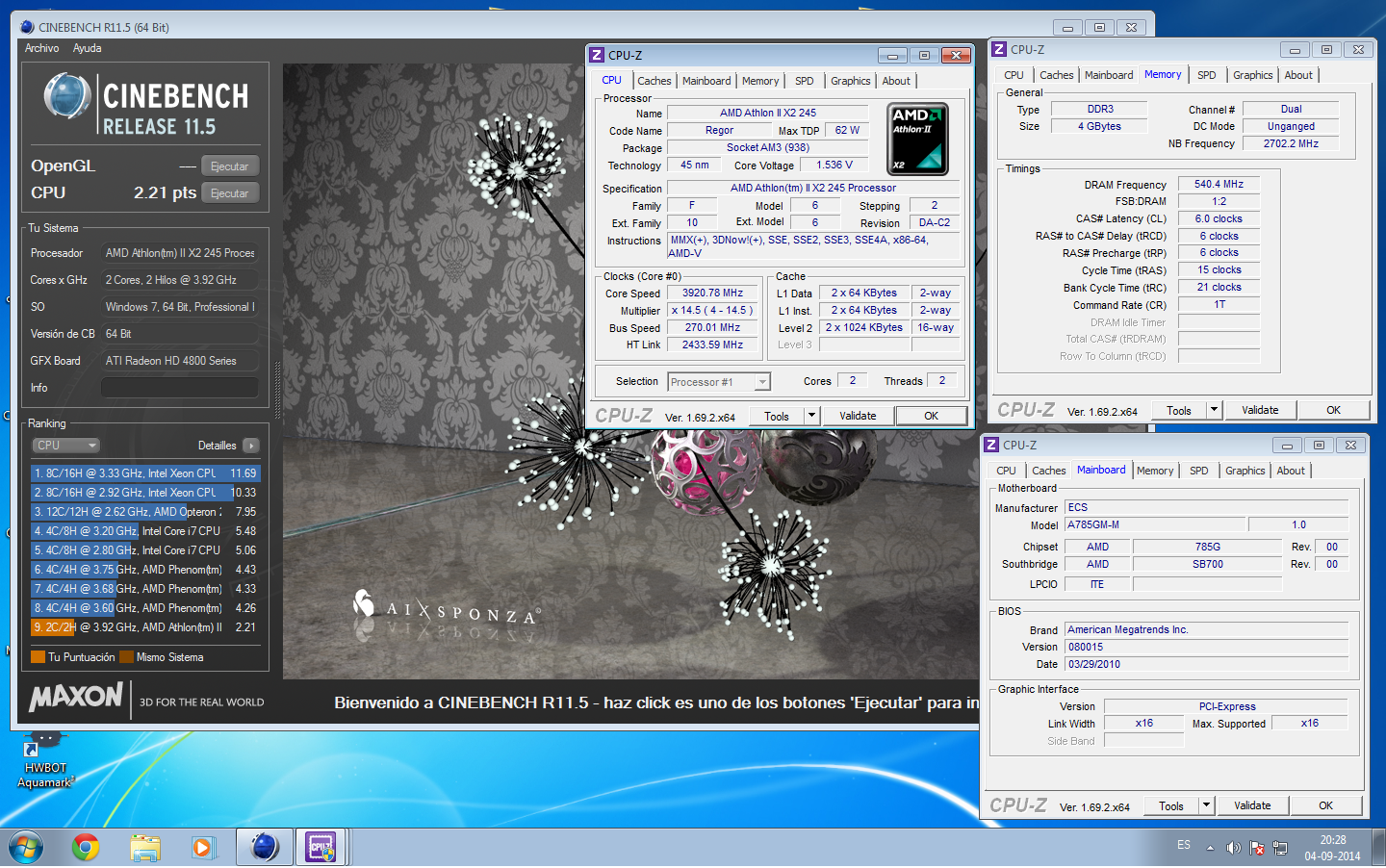The height and width of the screenshot is (868, 1386).
Task: Select ranking entry 2C/2H AMD Athlon II
Action: click(145, 627)
